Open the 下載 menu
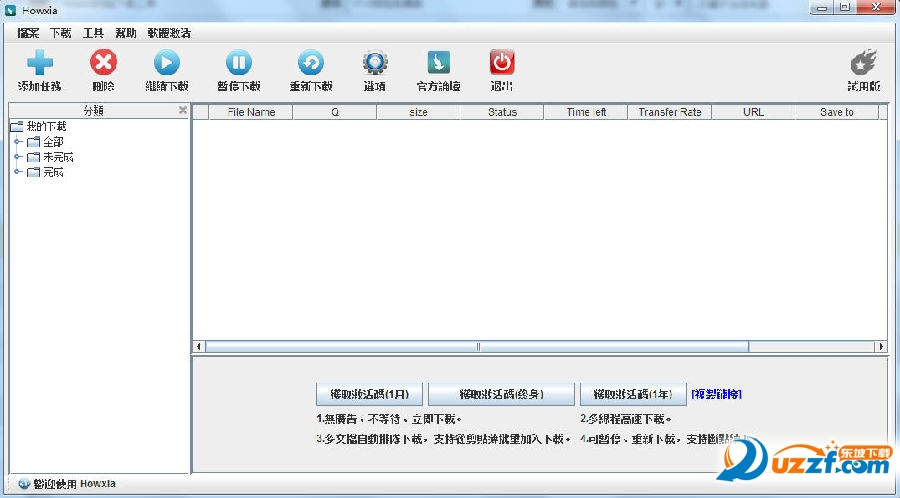 (60, 33)
